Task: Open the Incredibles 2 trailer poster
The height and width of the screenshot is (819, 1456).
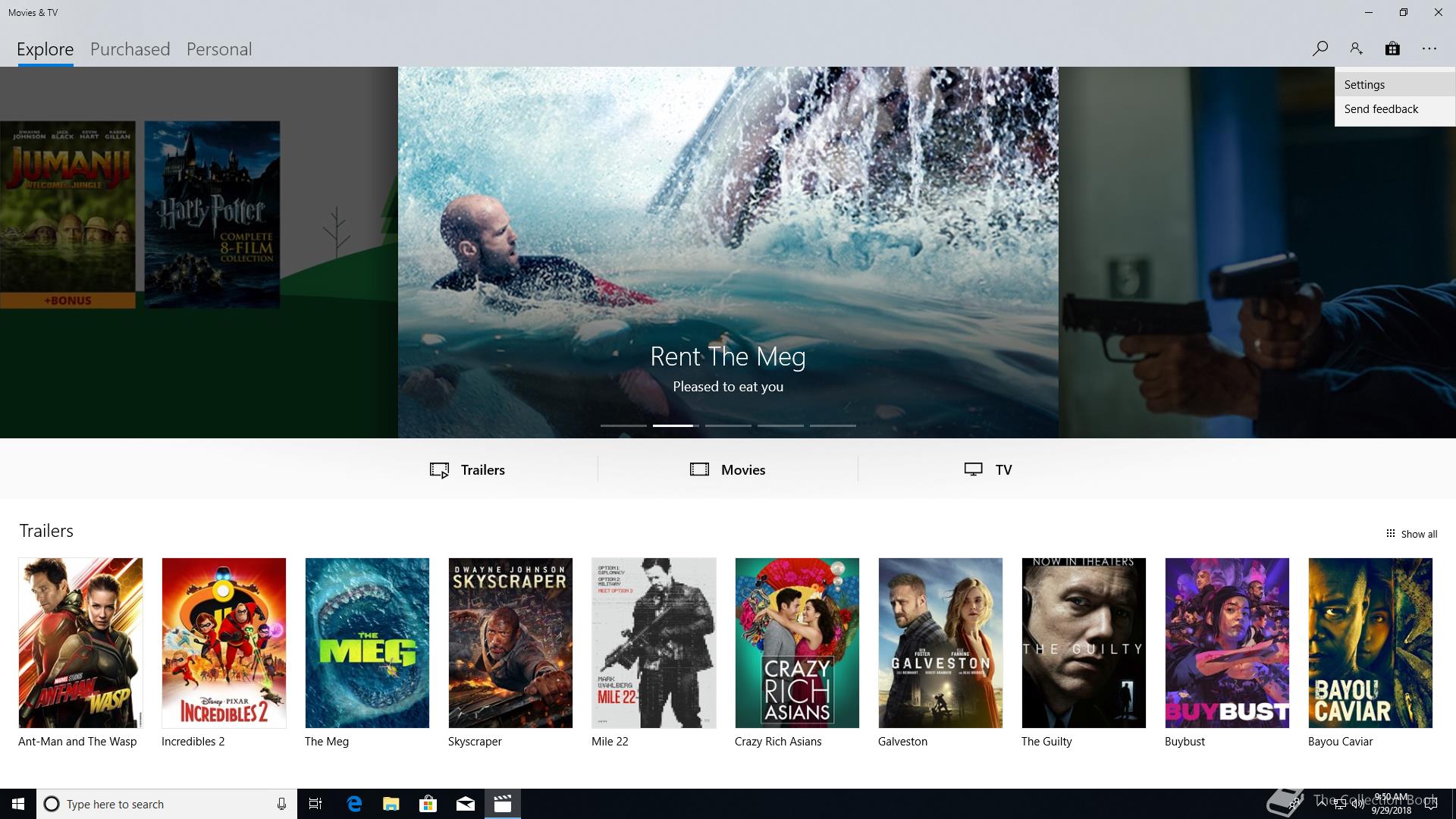Action: 224,643
